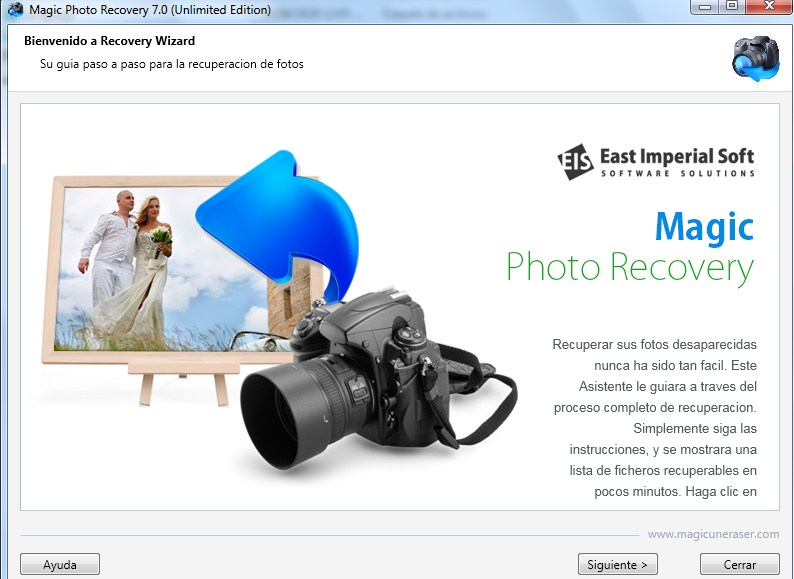Viewport: 794px width, 579px height.
Task: Click the 'Recuperar sus fotos desaparecidas' line
Action: click(654, 344)
